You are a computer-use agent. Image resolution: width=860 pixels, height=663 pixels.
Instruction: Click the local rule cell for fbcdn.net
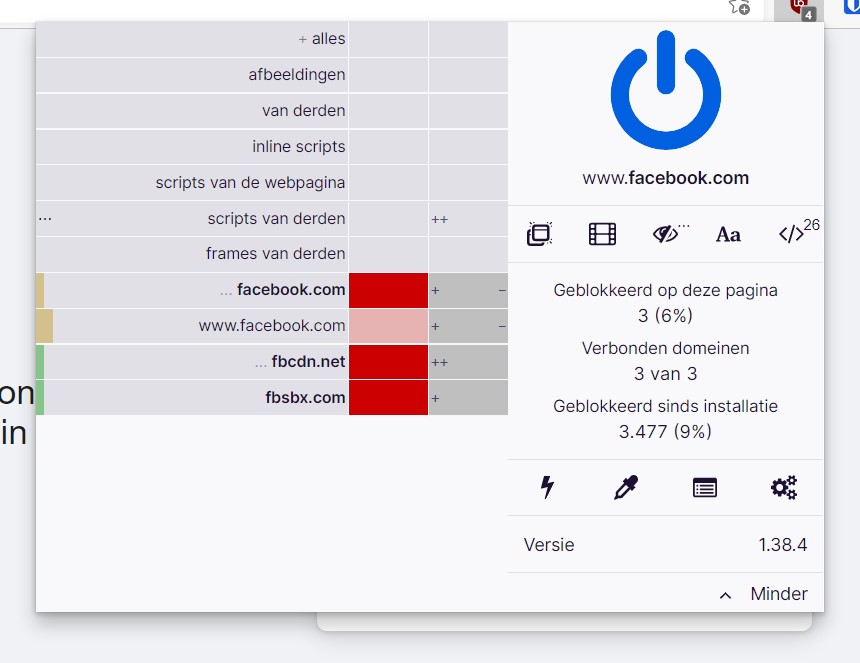tap(468, 362)
